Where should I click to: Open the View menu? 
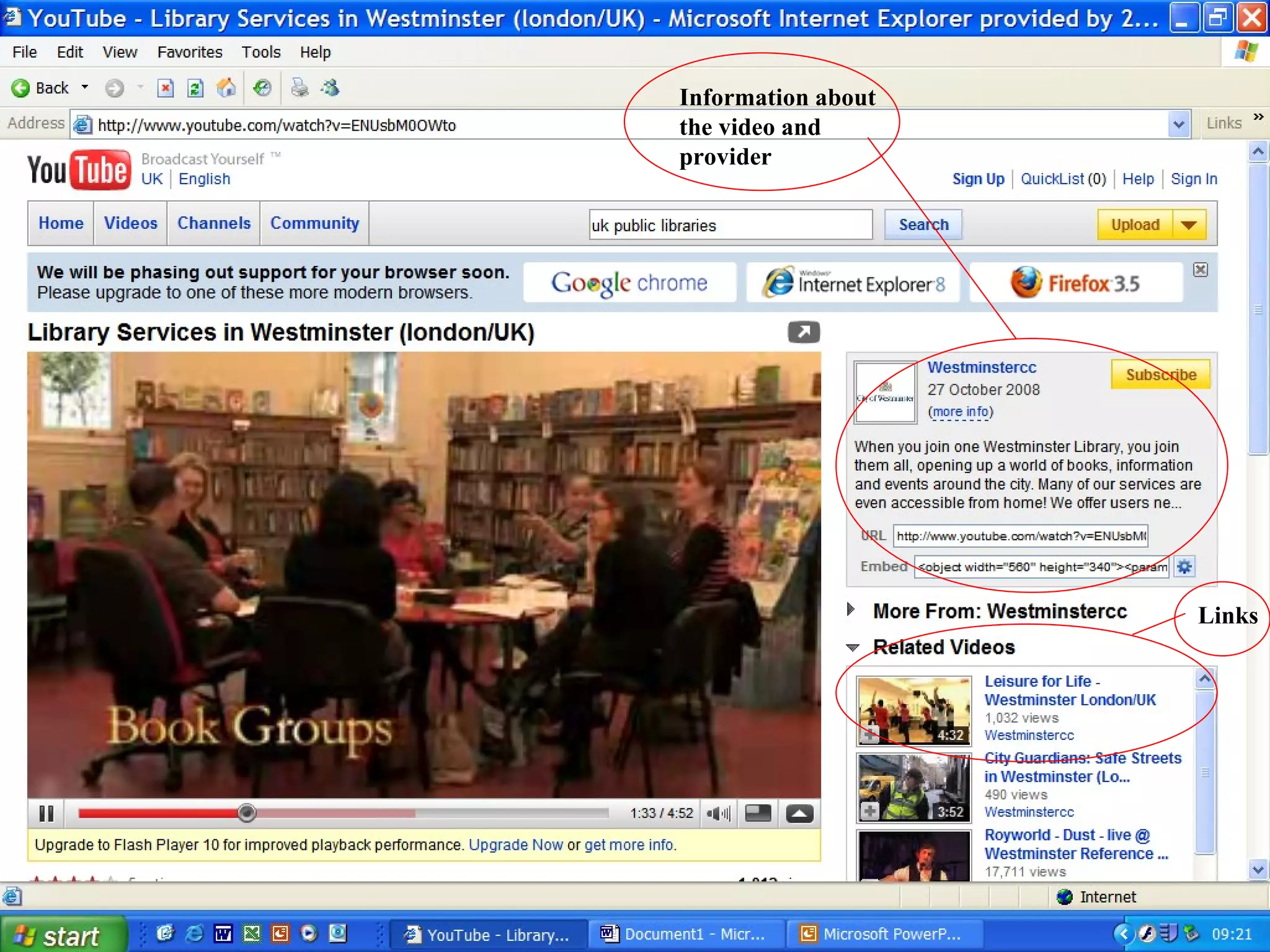click(x=120, y=52)
